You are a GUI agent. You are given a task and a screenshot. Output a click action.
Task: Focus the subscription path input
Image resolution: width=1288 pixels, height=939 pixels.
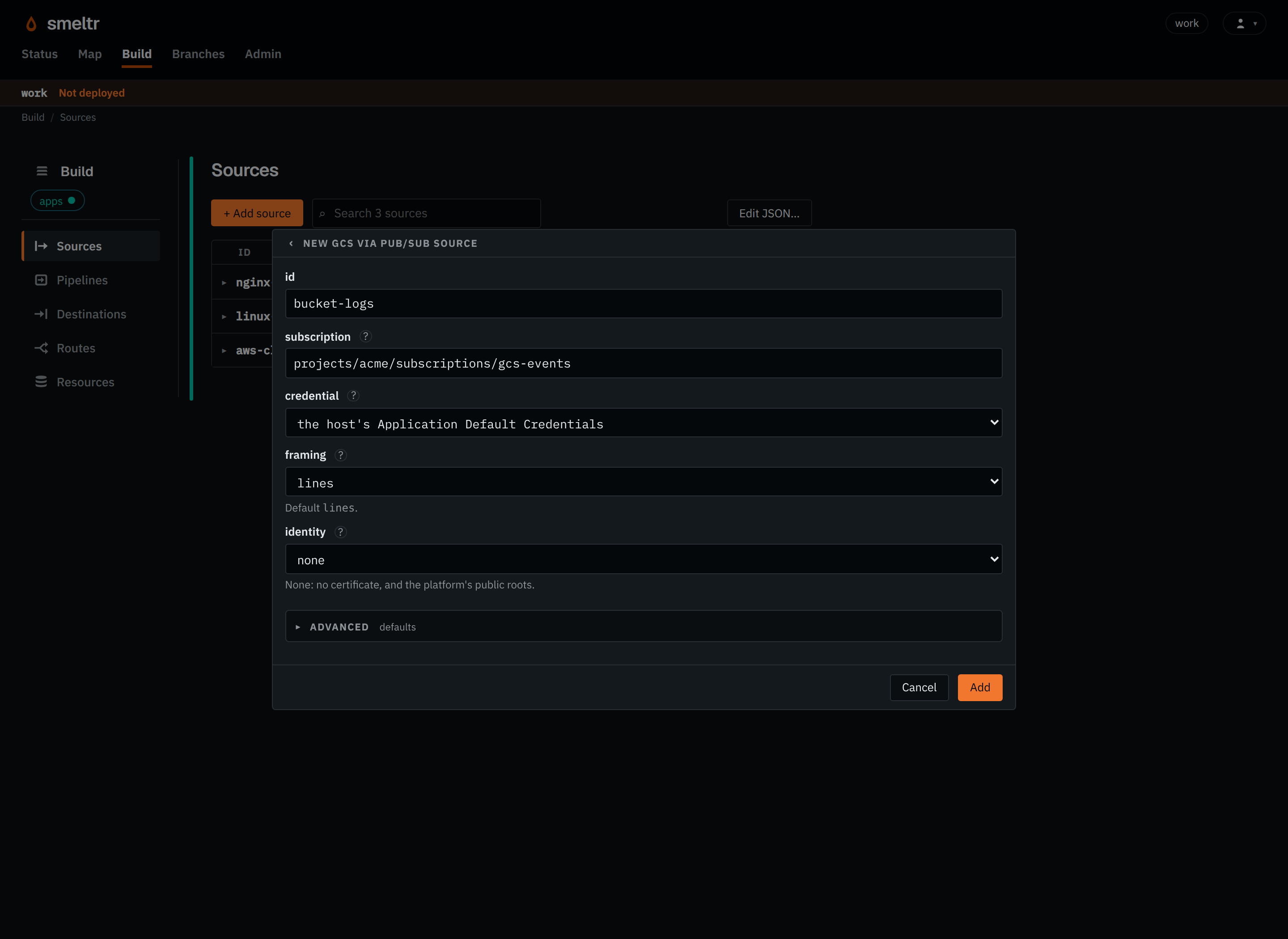644,363
